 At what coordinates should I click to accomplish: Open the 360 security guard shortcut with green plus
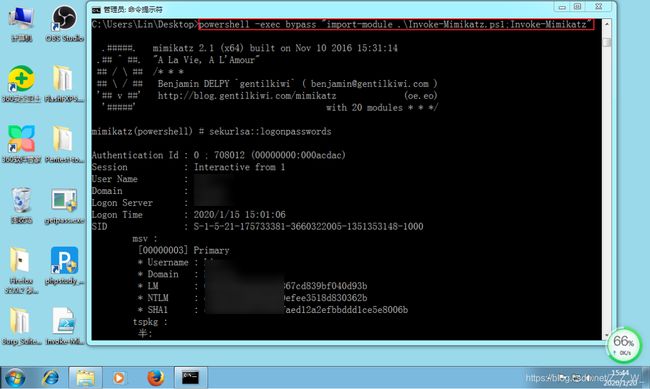click(21, 83)
